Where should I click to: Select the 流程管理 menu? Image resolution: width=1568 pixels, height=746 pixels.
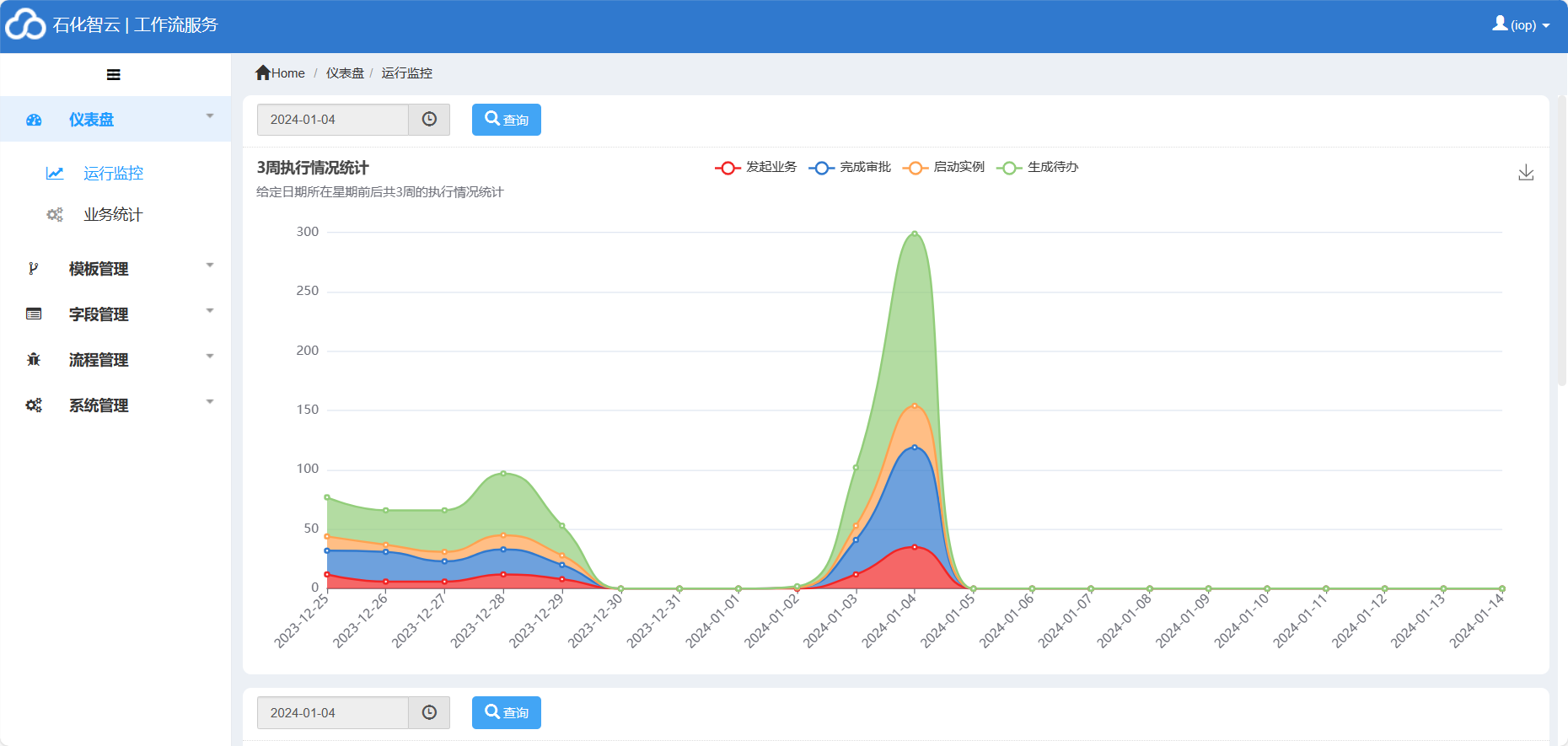(99, 360)
